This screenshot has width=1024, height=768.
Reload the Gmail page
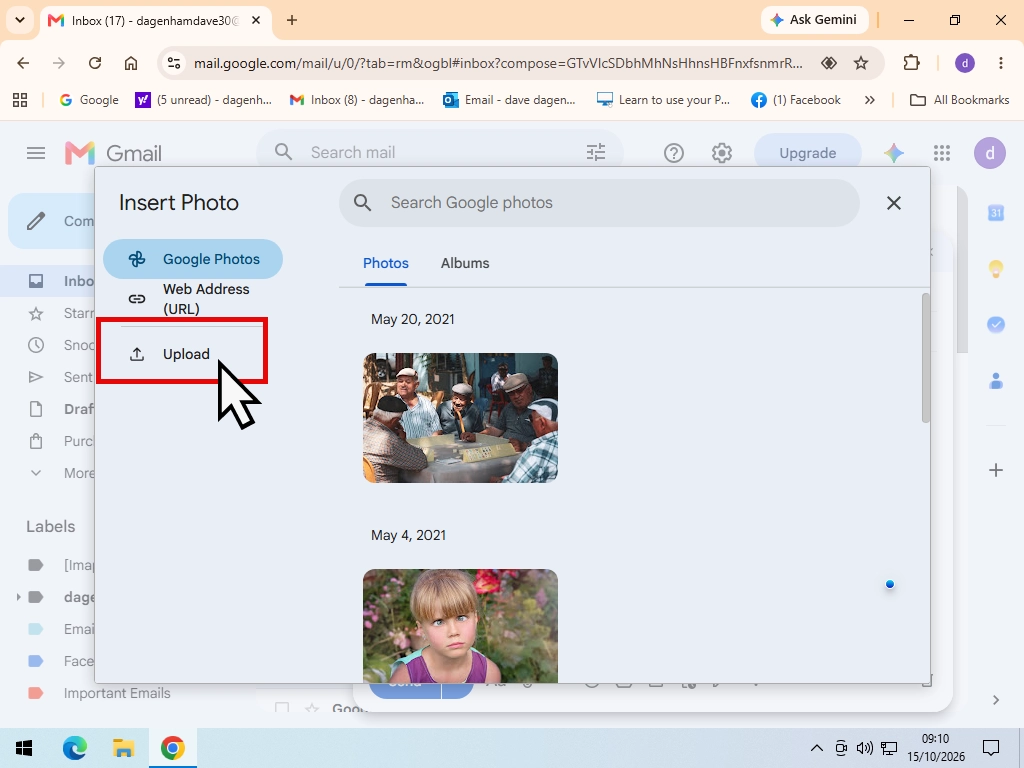click(95, 63)
